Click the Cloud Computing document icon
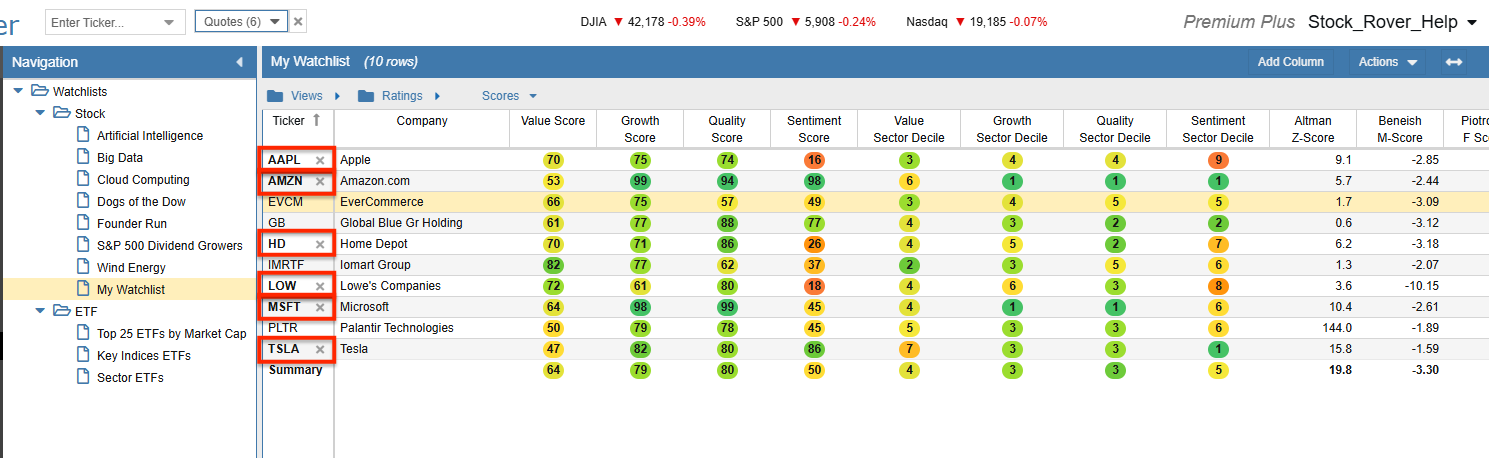 point(84,179)
